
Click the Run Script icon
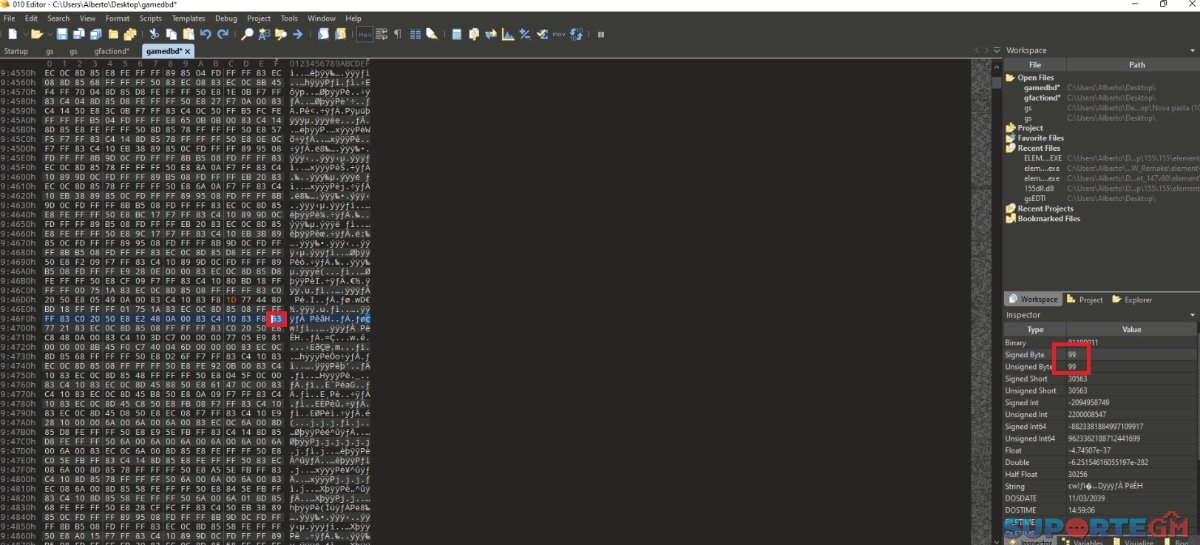tap(324, 34)
